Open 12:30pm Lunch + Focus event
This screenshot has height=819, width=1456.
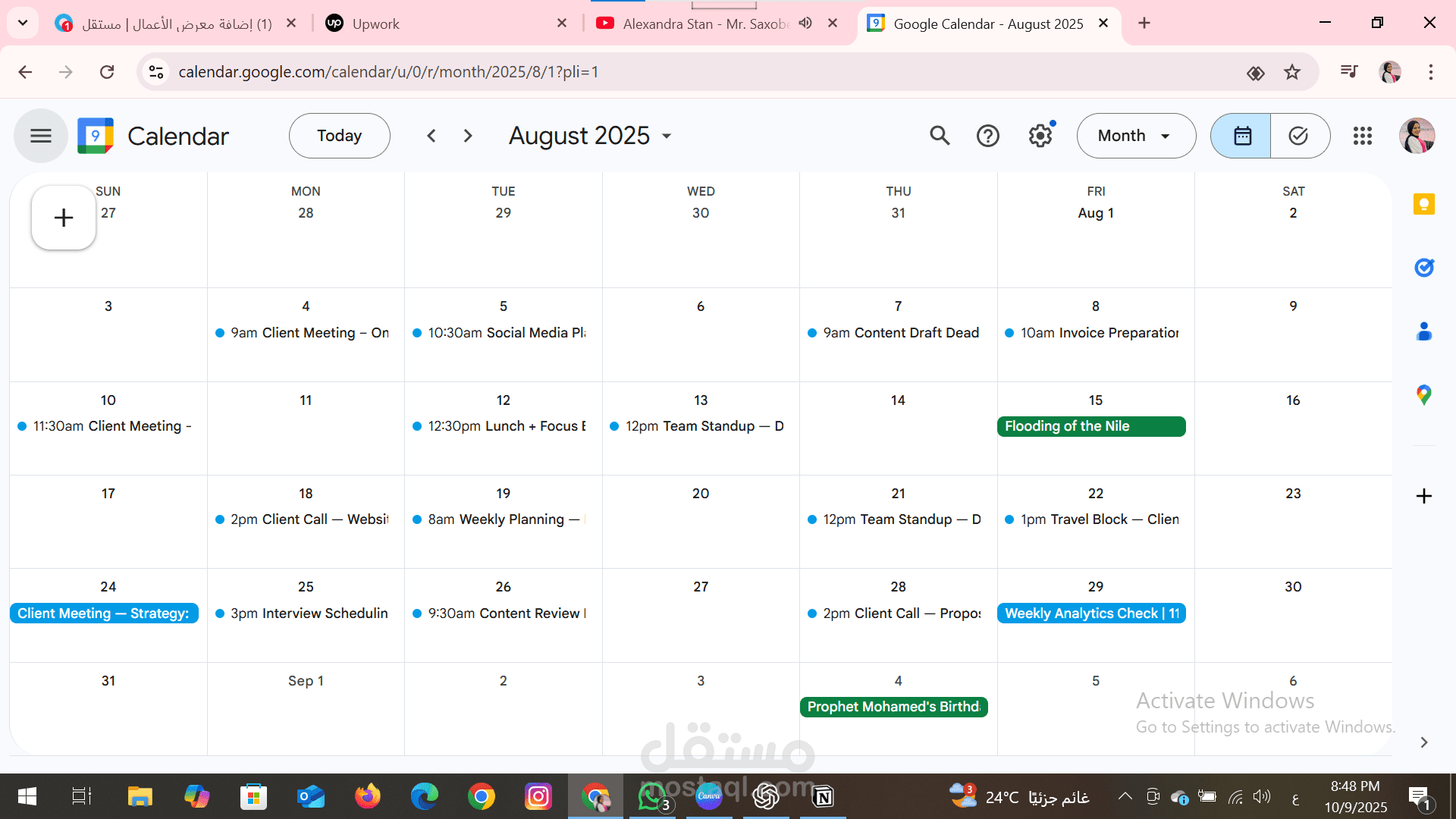(500, 426)
